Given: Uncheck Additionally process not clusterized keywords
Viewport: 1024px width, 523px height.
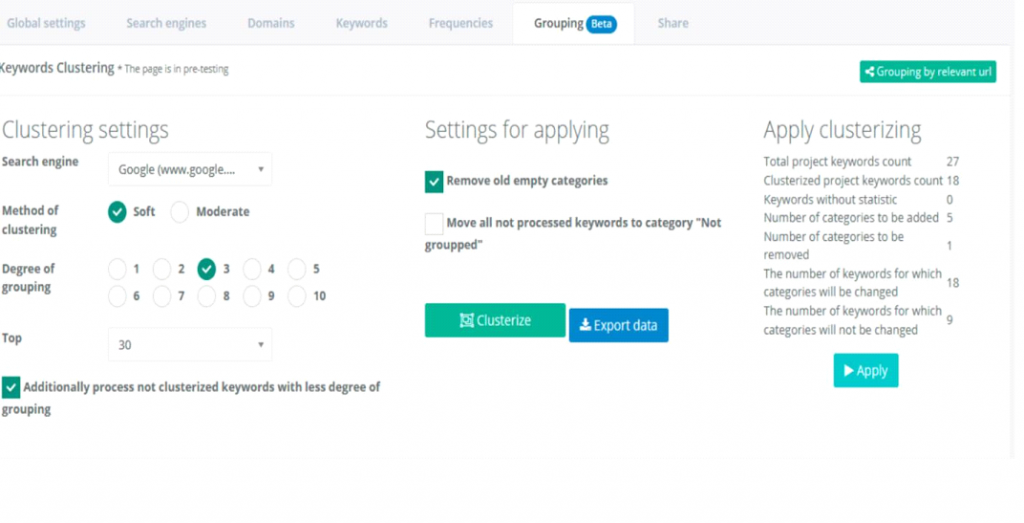Looking at the screenshot, I should point(11,387).
